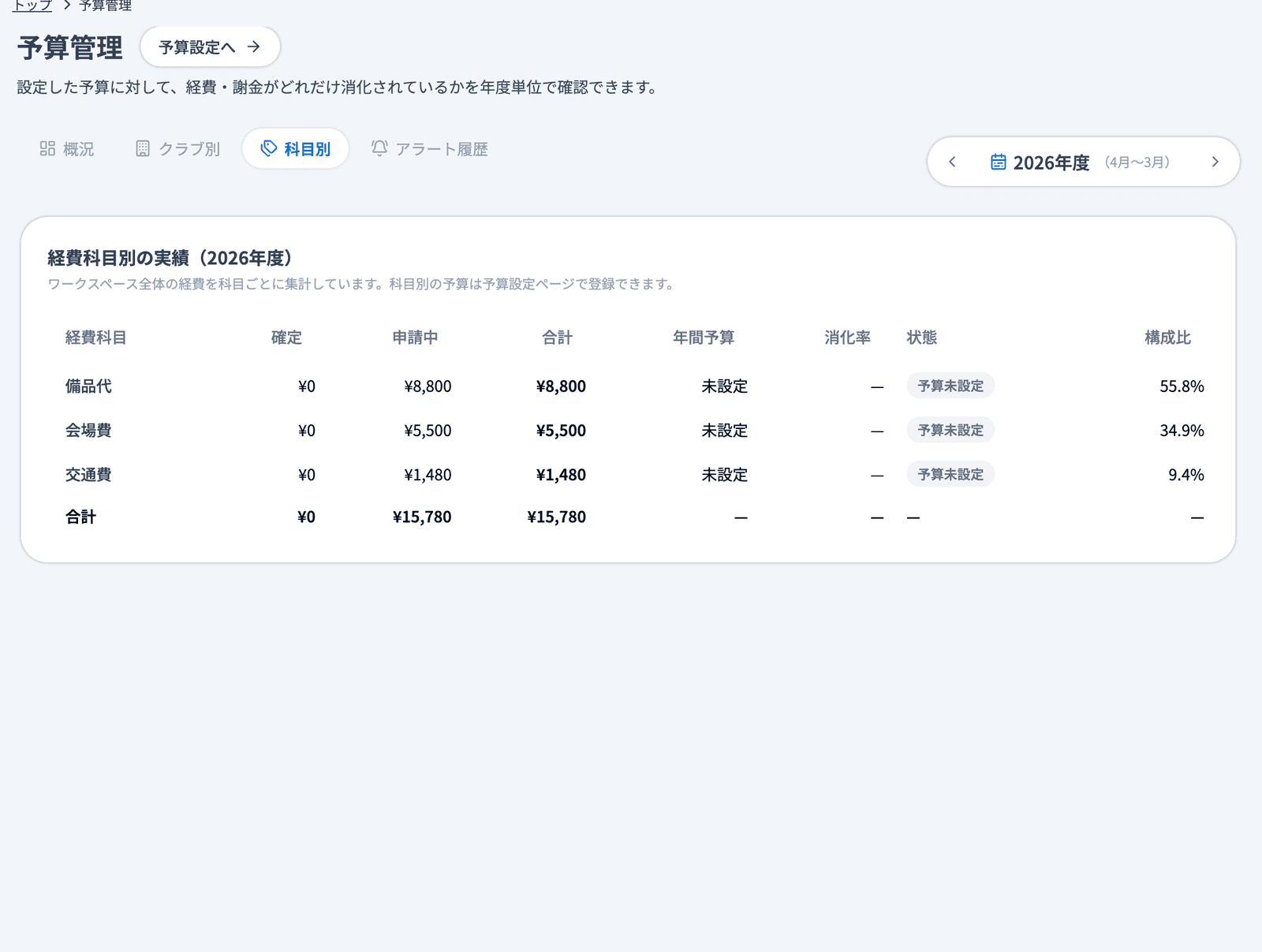Click the 34.9% composition value
1262x952 pixels.
pos(1182,431)
